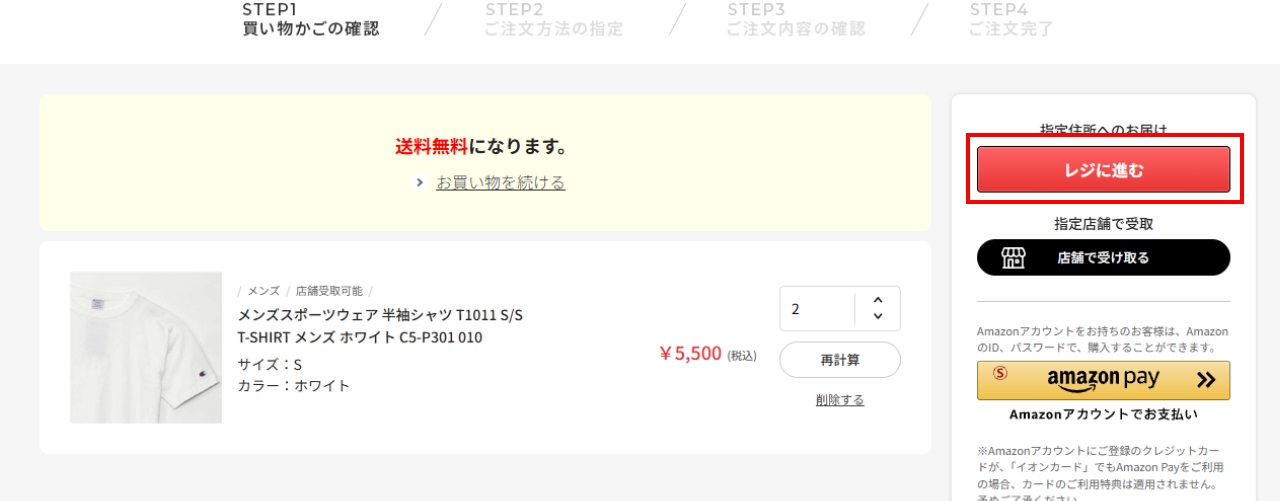Follow the お買い物を続ける link

500,183
